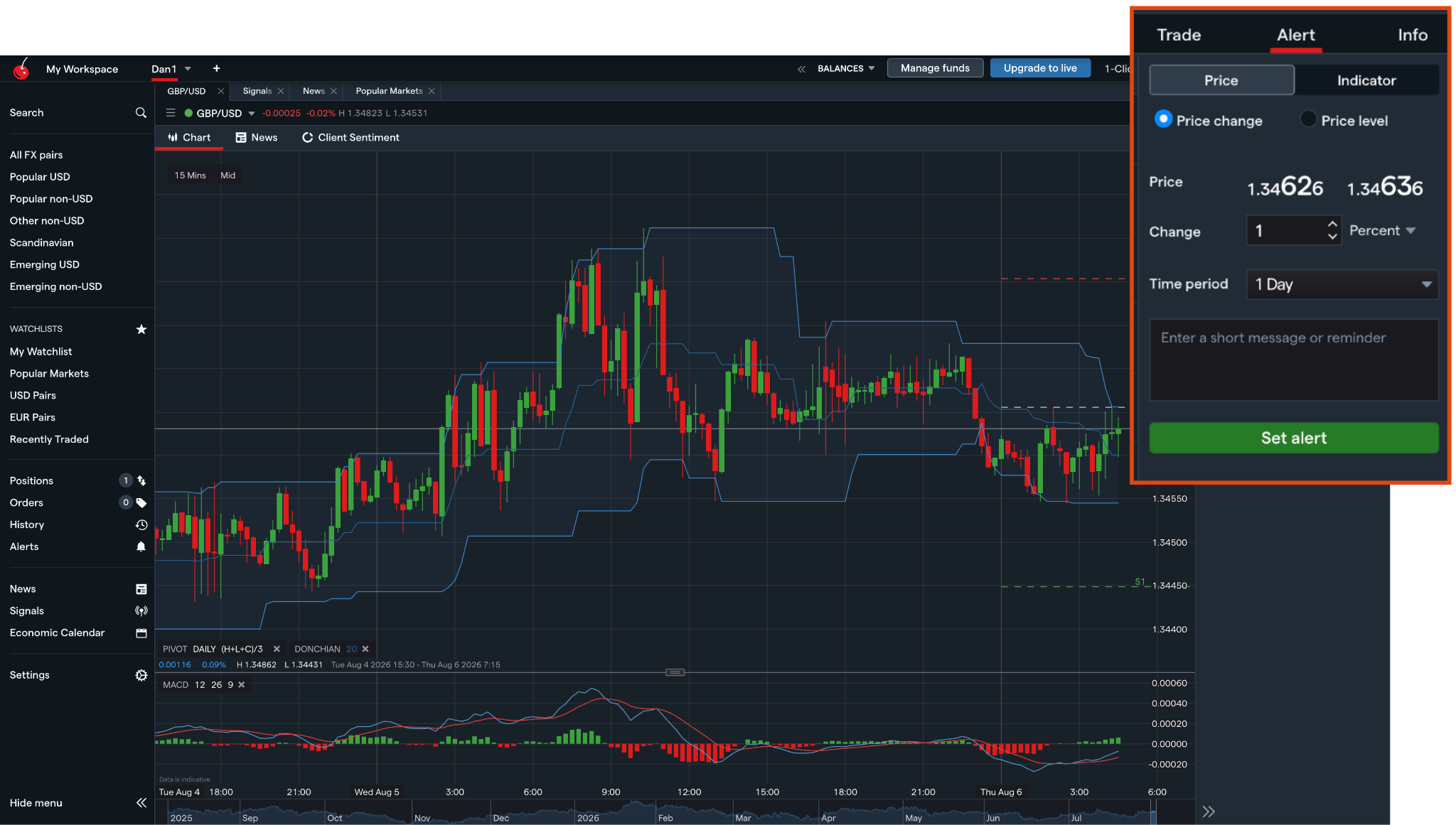Open Settings via the gear icon
Screen dimensions: 1456x825
click(x=141, y=675)
